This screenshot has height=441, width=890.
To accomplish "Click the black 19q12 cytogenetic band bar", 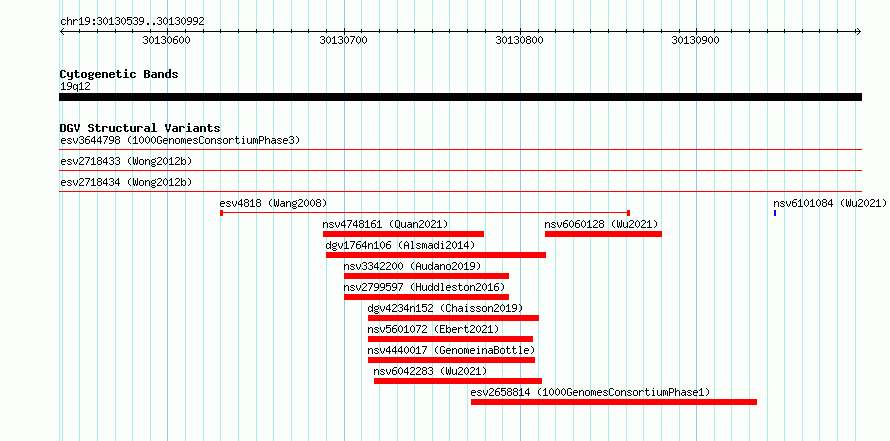I will click(460, 97).
